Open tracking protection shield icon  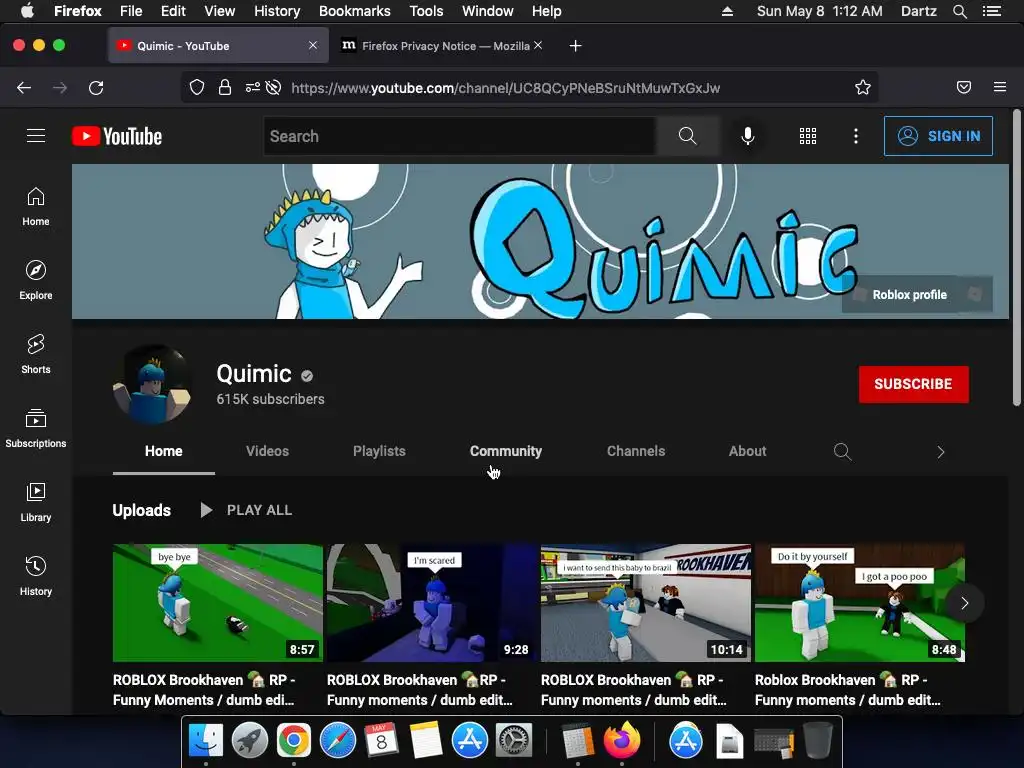pyautogui.click(x=197, y=88)
